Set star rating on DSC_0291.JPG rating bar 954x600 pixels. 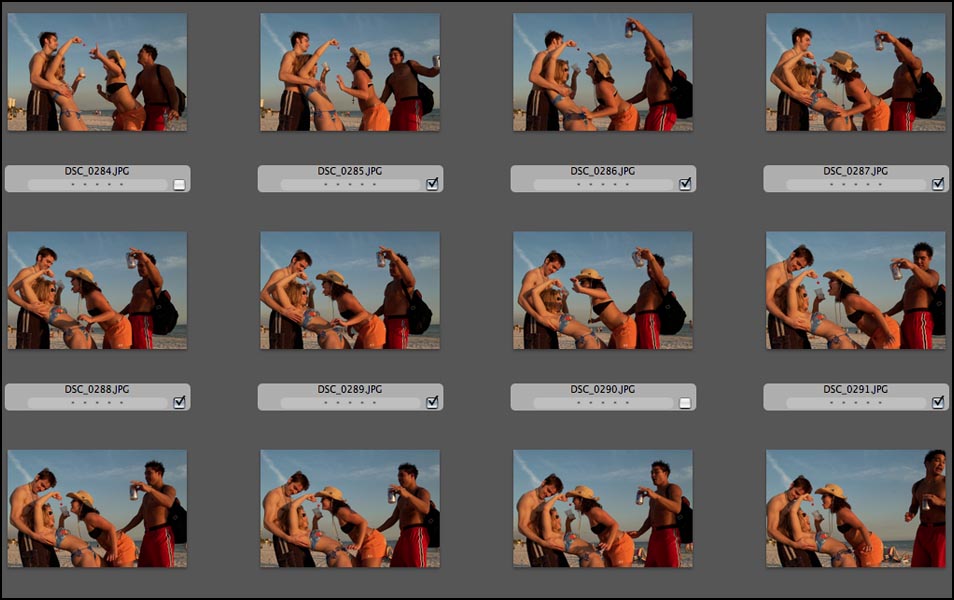855,402
